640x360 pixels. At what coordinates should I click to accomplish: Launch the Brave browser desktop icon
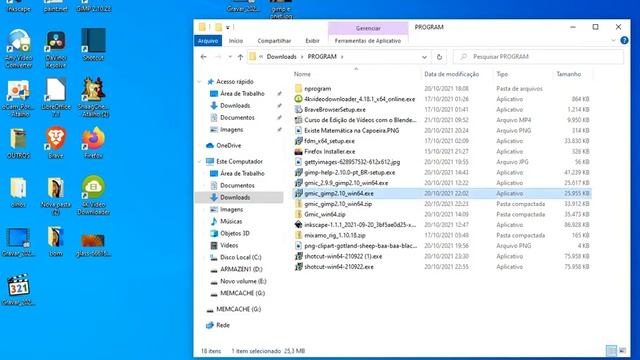coord(56,142)
